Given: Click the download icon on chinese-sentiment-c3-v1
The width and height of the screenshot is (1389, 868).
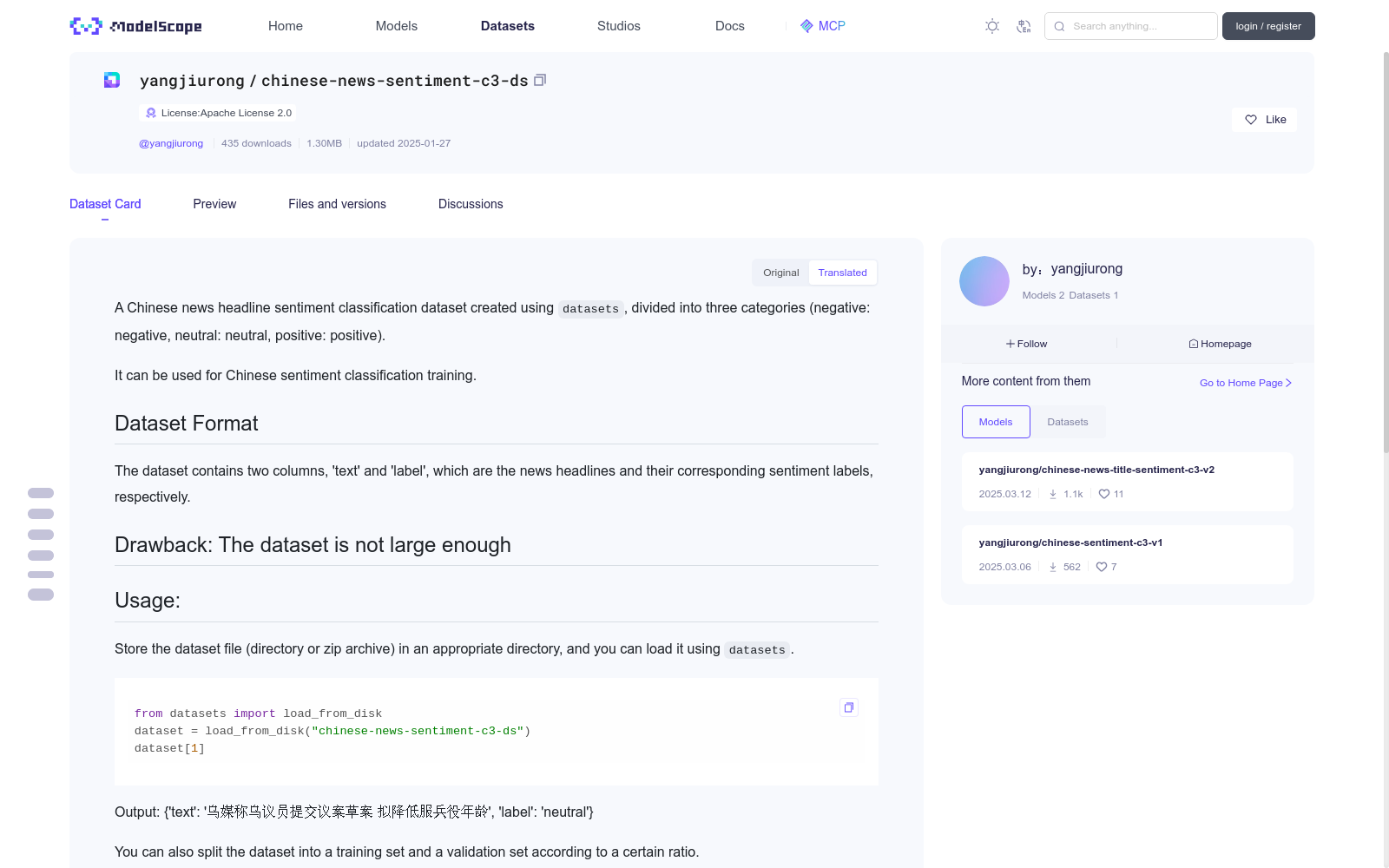Looking at the screenshot, I should coord(1053,567).
